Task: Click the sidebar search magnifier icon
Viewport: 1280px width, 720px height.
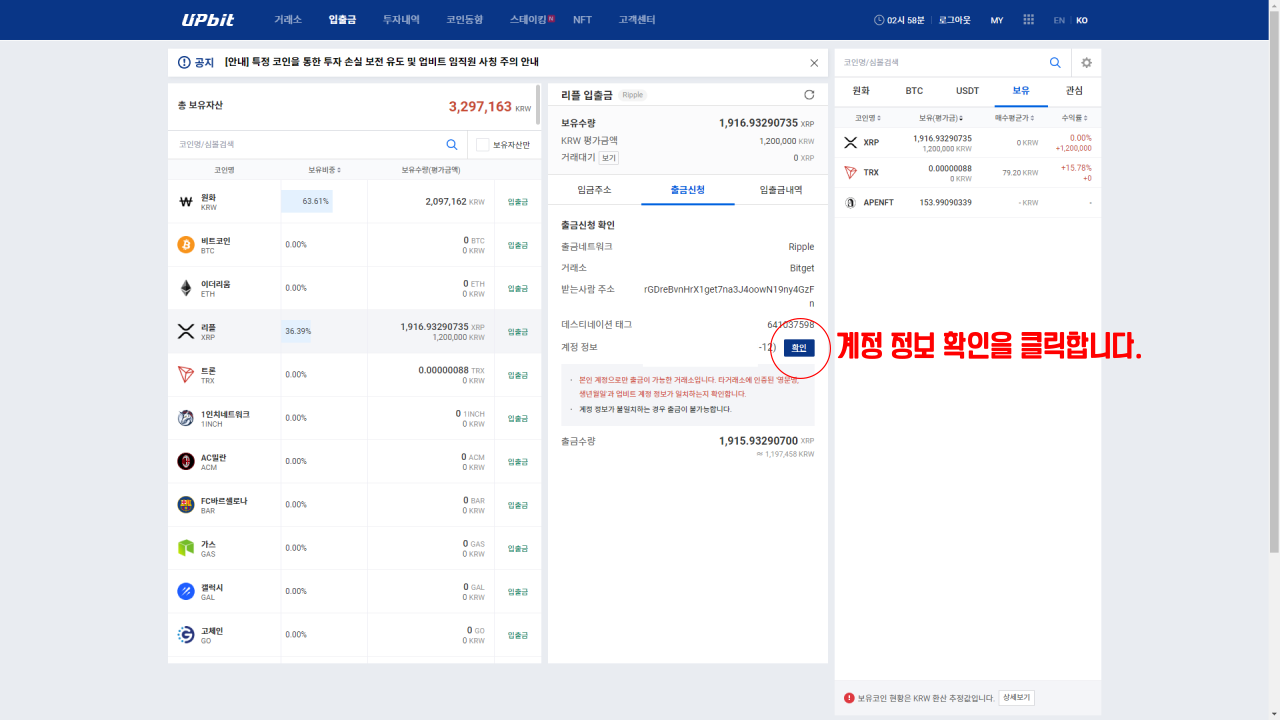Action: click(x=1055, y=62)
